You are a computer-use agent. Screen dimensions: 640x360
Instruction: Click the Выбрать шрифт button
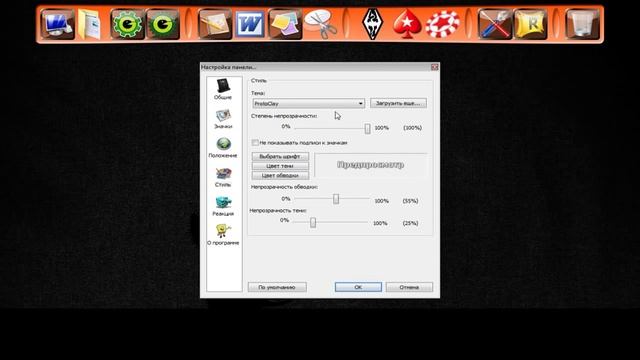coord(280,156)
